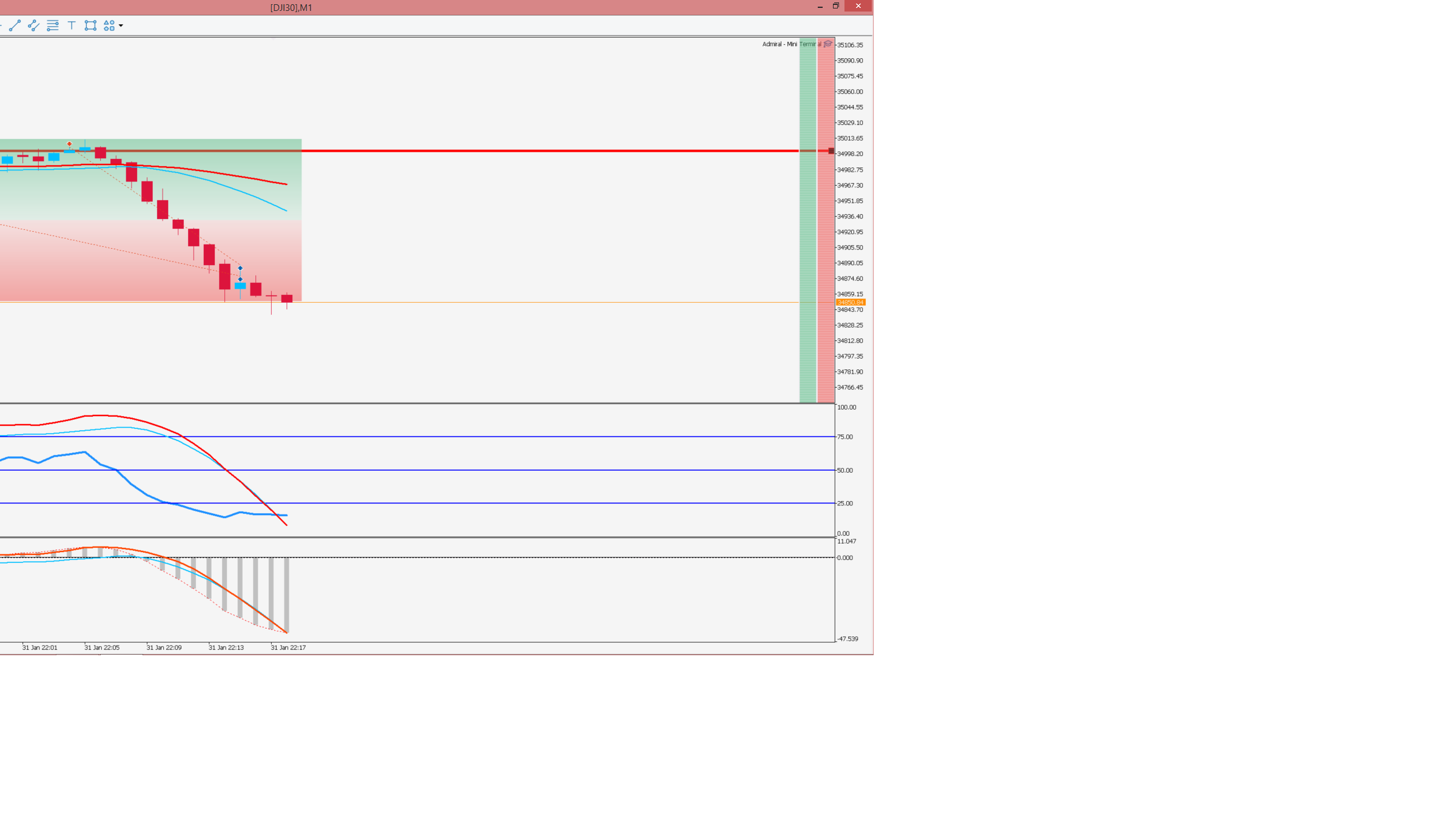The height and width of the screenshot is (819, 1456).
Task: Select the equidistant channel tool
Action: [34, 25]
